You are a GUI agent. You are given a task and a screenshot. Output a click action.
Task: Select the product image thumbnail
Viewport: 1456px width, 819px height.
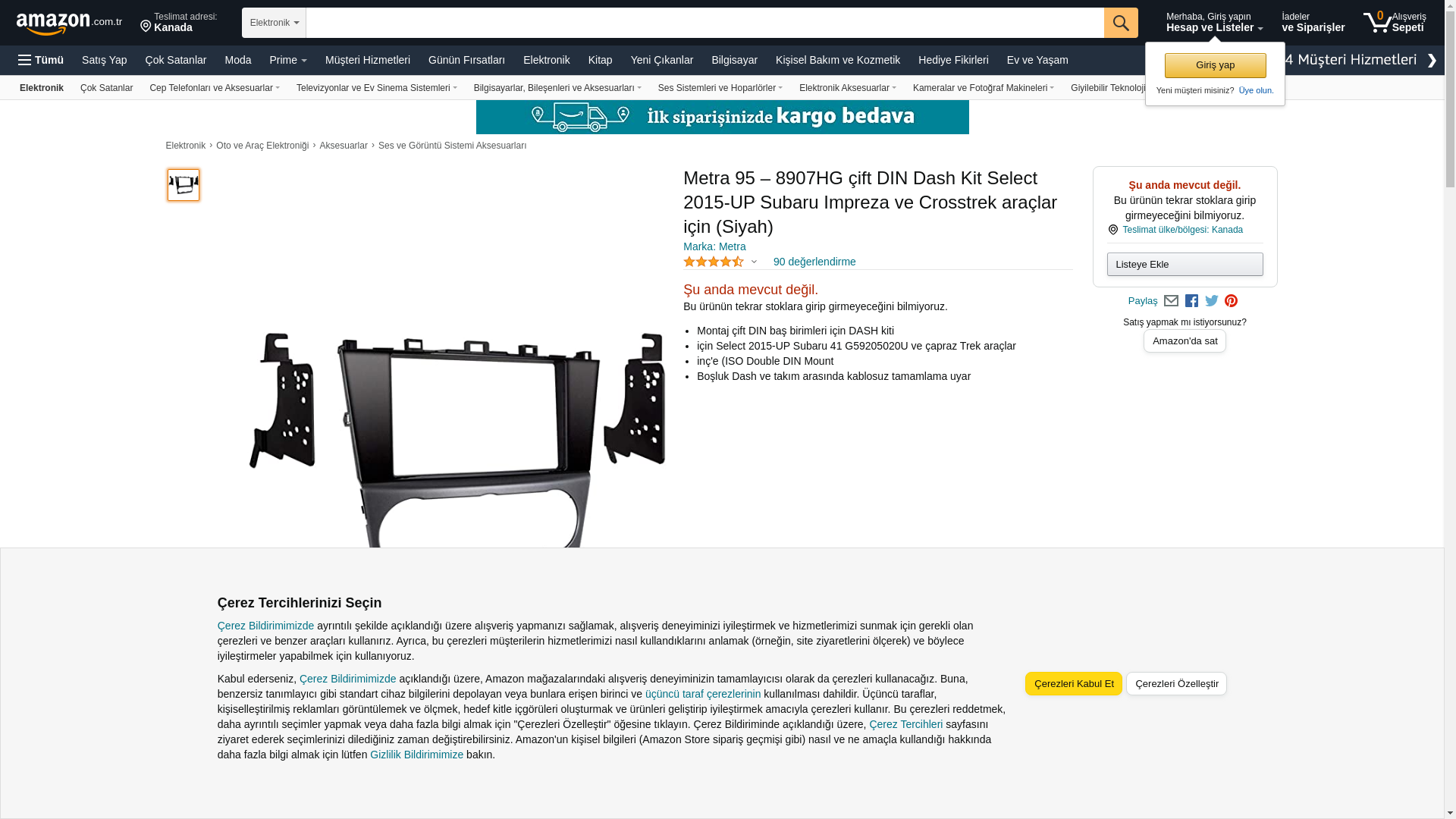click(184, 185)
